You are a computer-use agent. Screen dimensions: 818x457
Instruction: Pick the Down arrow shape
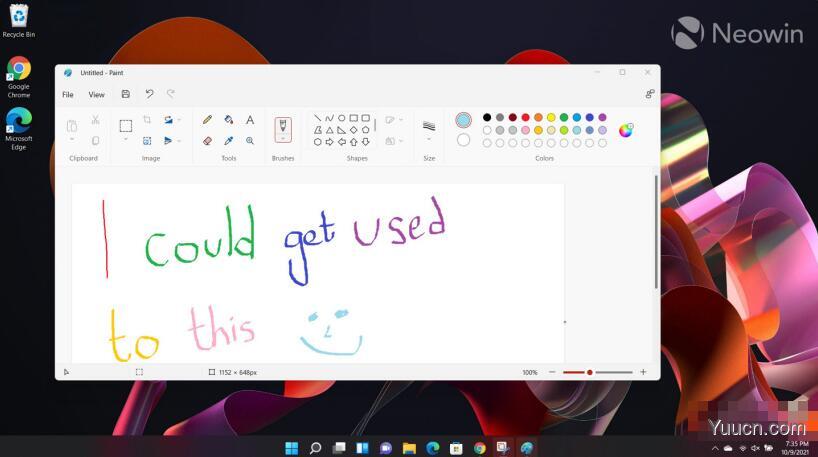click(366, 142)
